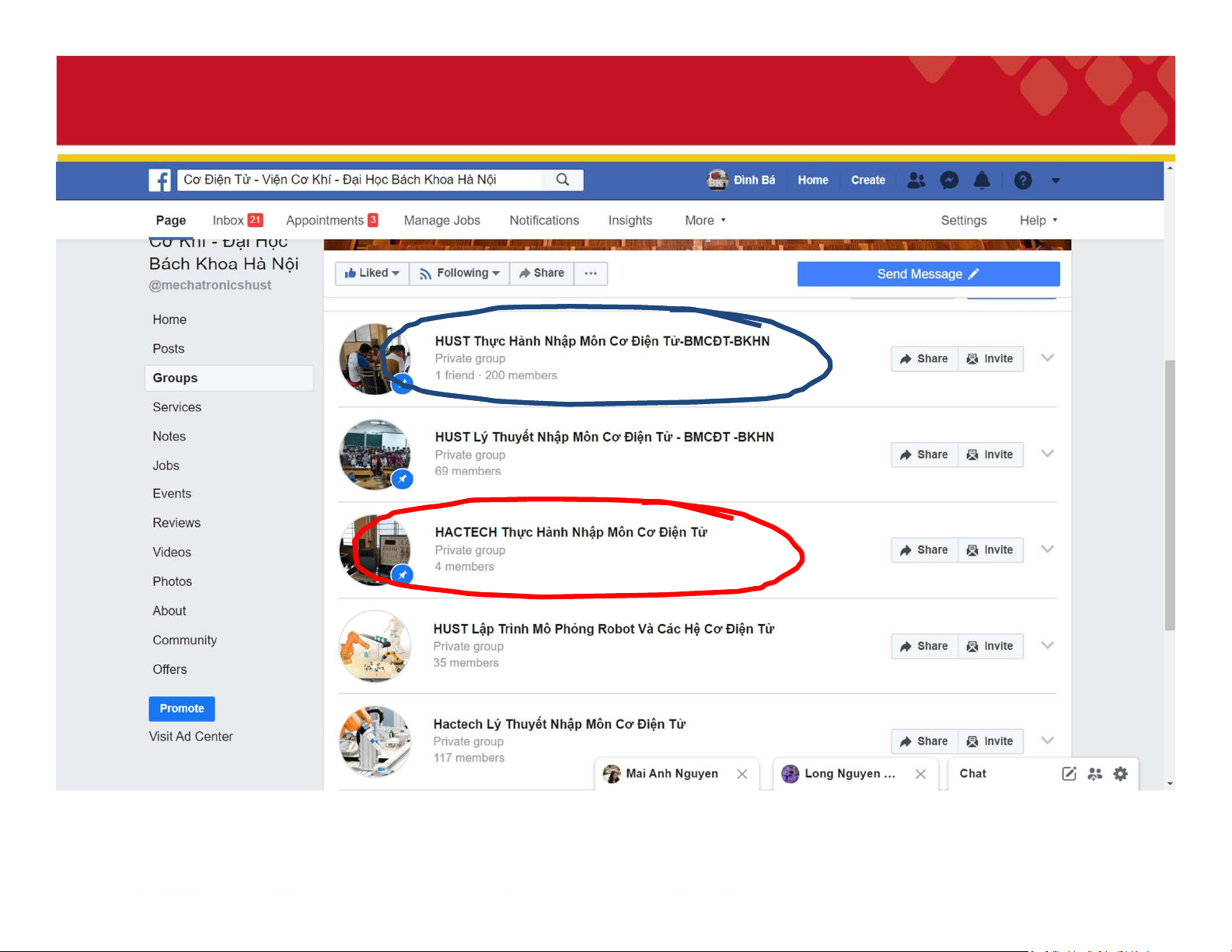Toggle the Following button

pos(459,274)
